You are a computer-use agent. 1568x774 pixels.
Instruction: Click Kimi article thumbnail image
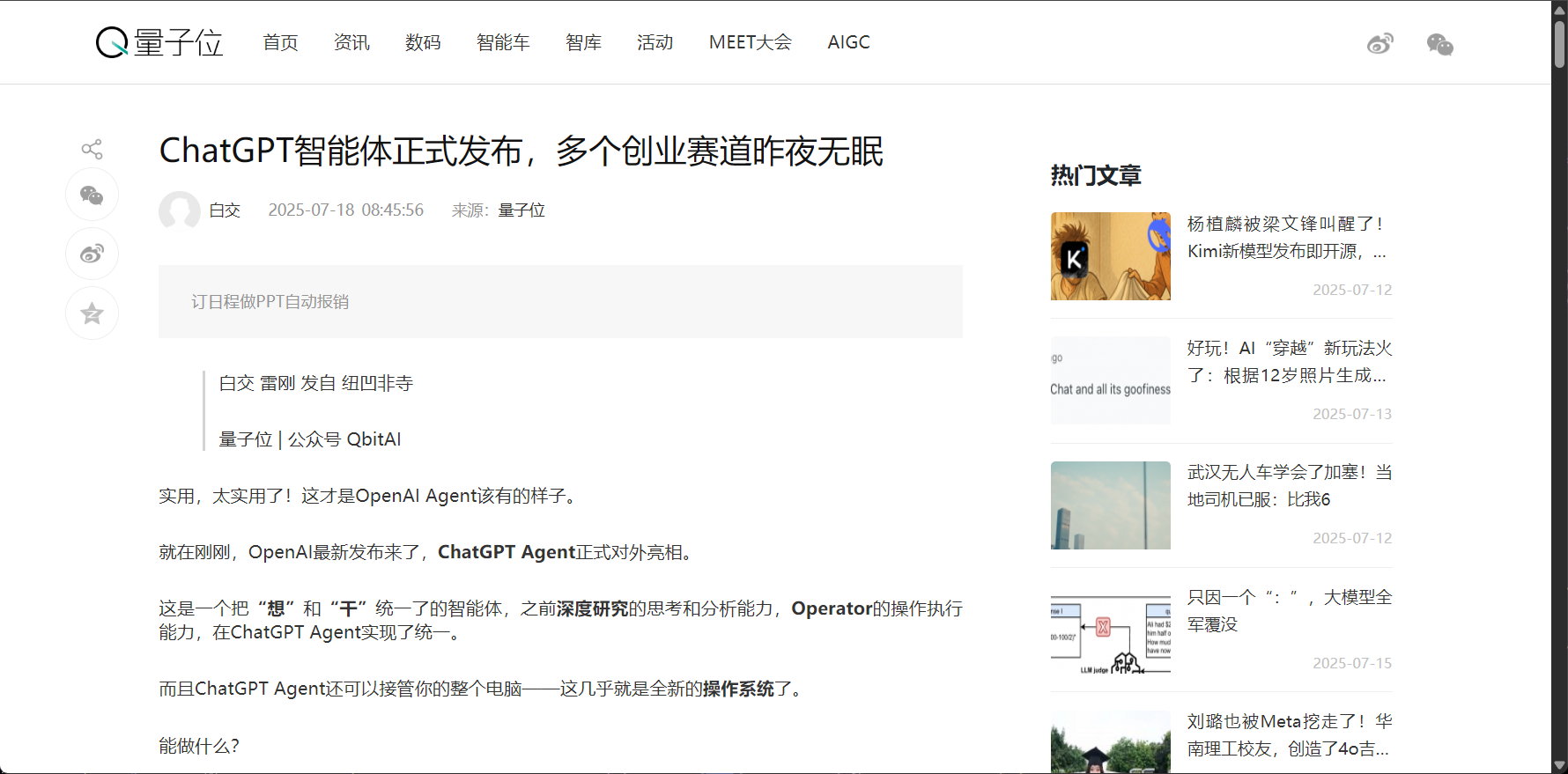coord(1111,256)
